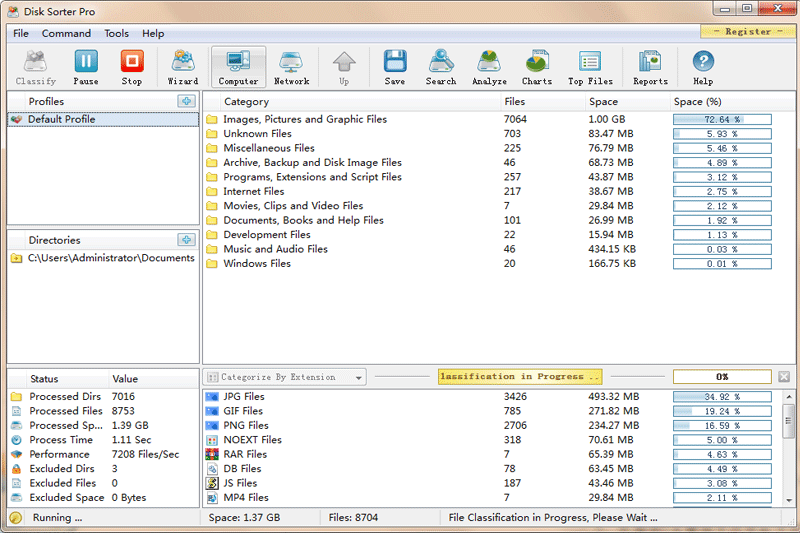Cancel progress with the X button
Screen dimensions: 800x533
[784, 377]
